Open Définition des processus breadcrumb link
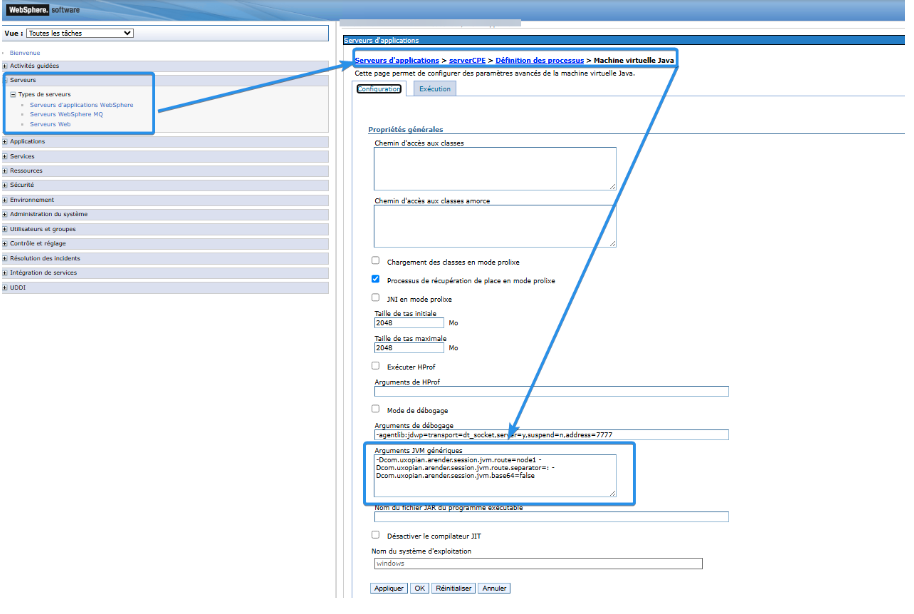Viewport: 914px width, 614px height. [x=540, y=61]
